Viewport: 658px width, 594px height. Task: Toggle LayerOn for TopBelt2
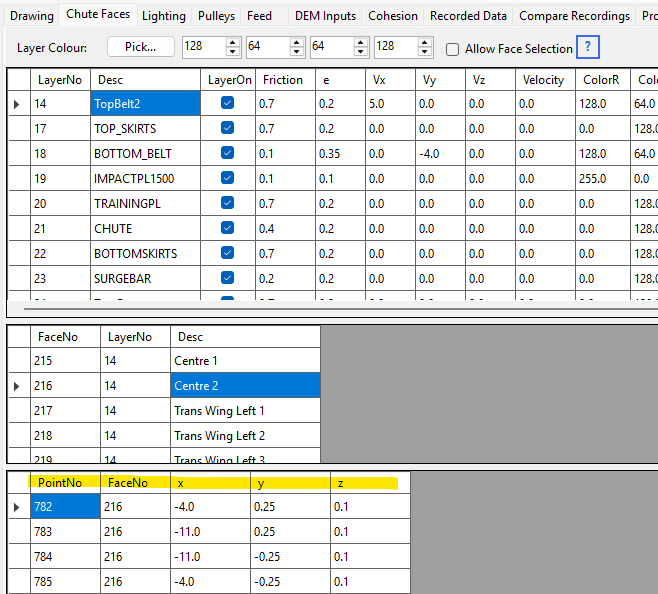227,103
